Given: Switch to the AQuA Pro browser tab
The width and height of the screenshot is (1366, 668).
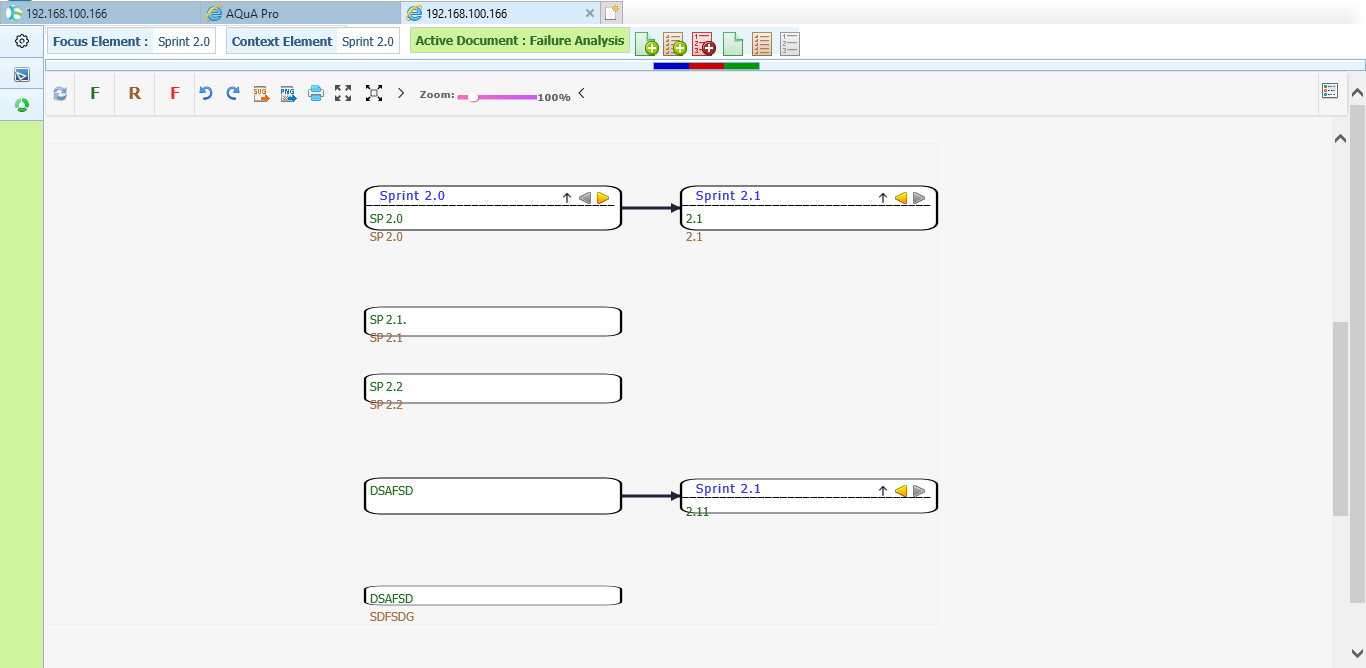Looking at the screenshot, I should (300, 13).
